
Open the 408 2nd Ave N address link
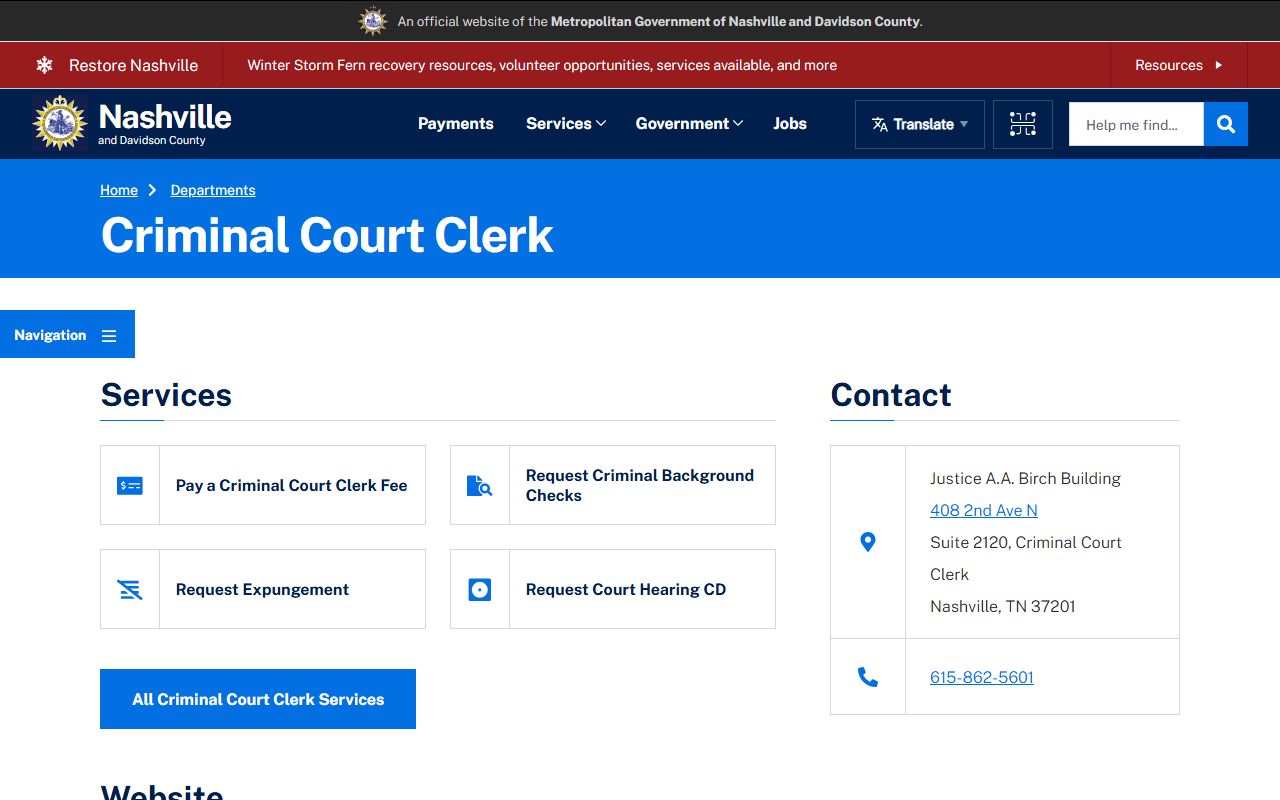984,510
